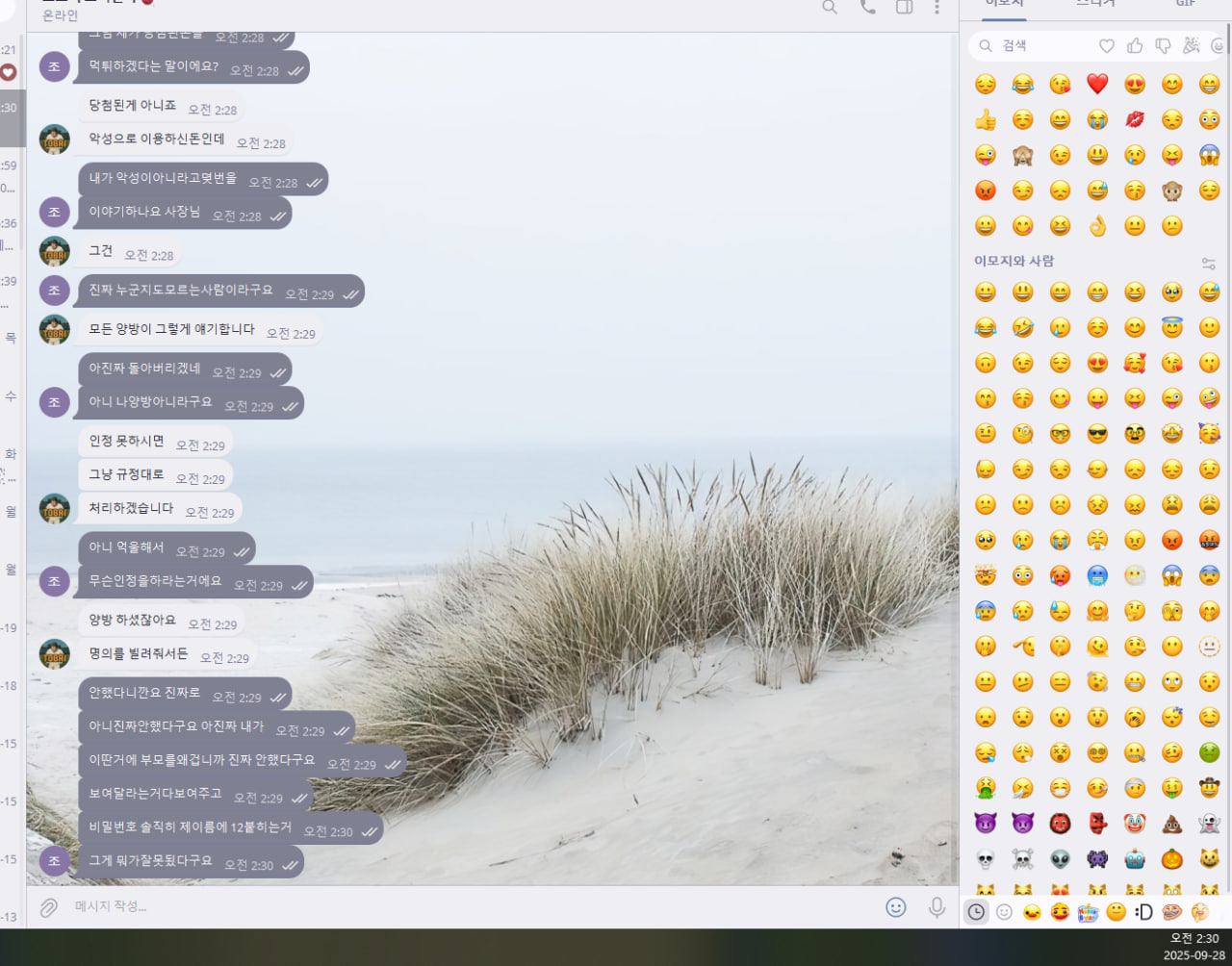Image resolution: width=1232 pixels, height=966 pixels.
Task: Click the taskbar clock showing 오전 2:30
Action: pos(1193,938)
